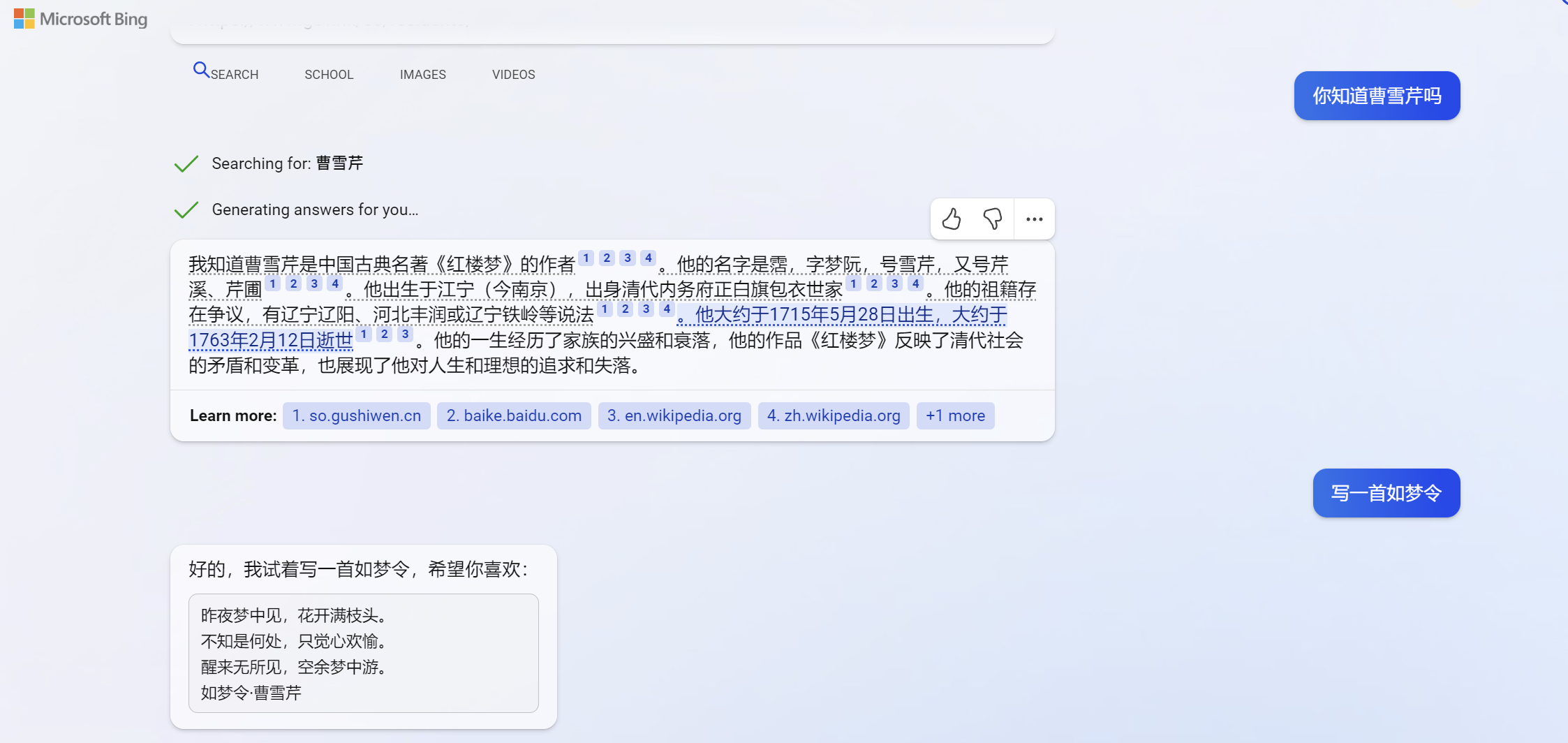
Task: Click the Microsoft Bing logo
Action: coord(80,19)
